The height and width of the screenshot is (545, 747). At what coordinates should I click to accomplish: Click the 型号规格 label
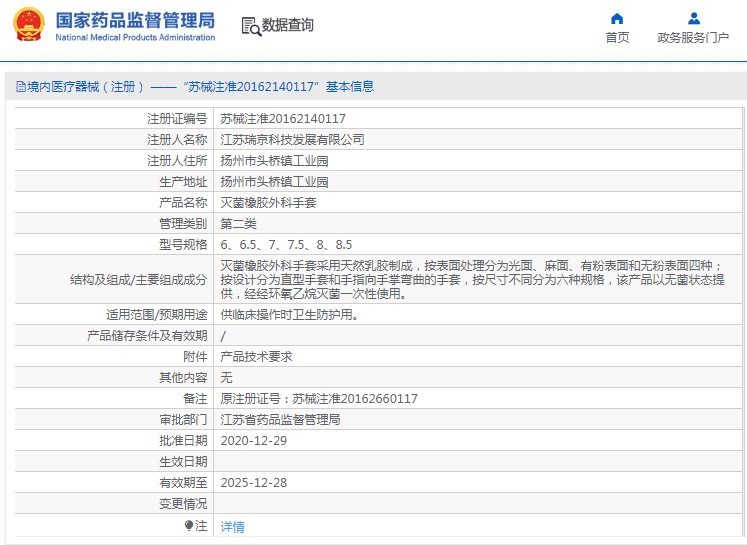click(x=183, y=244)
